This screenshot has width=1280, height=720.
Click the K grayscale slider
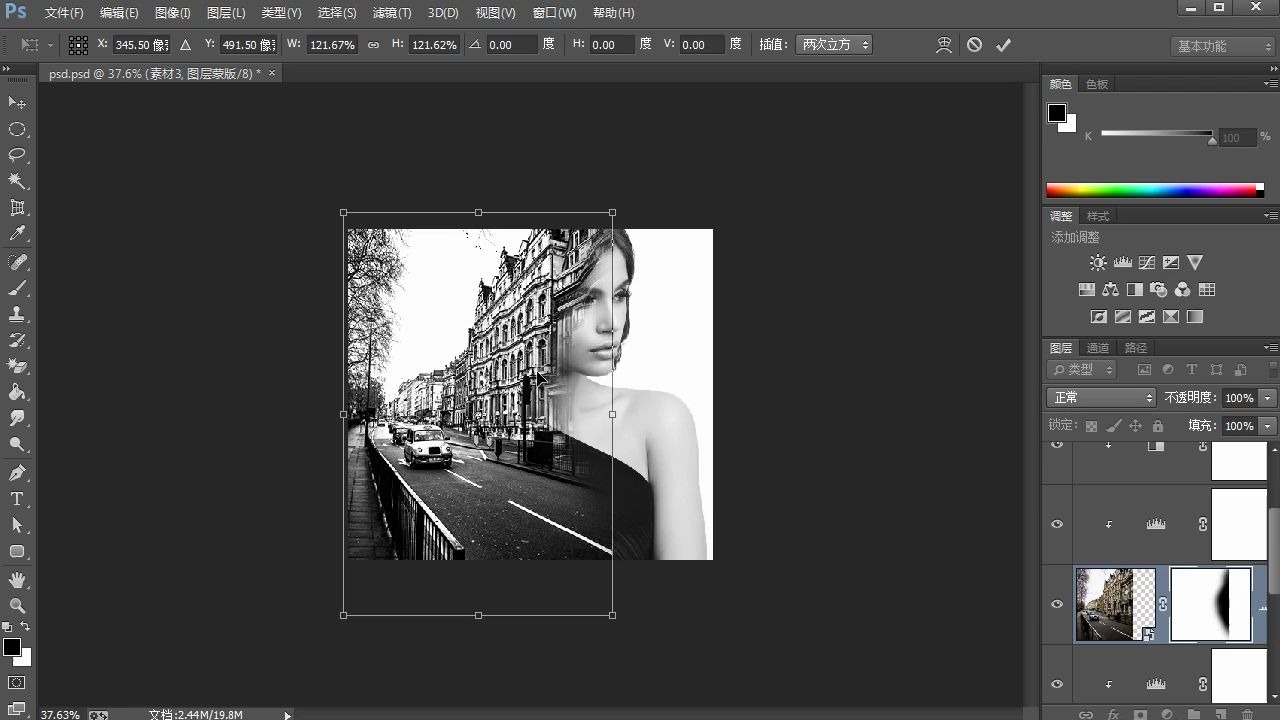tap(1157, 134)
